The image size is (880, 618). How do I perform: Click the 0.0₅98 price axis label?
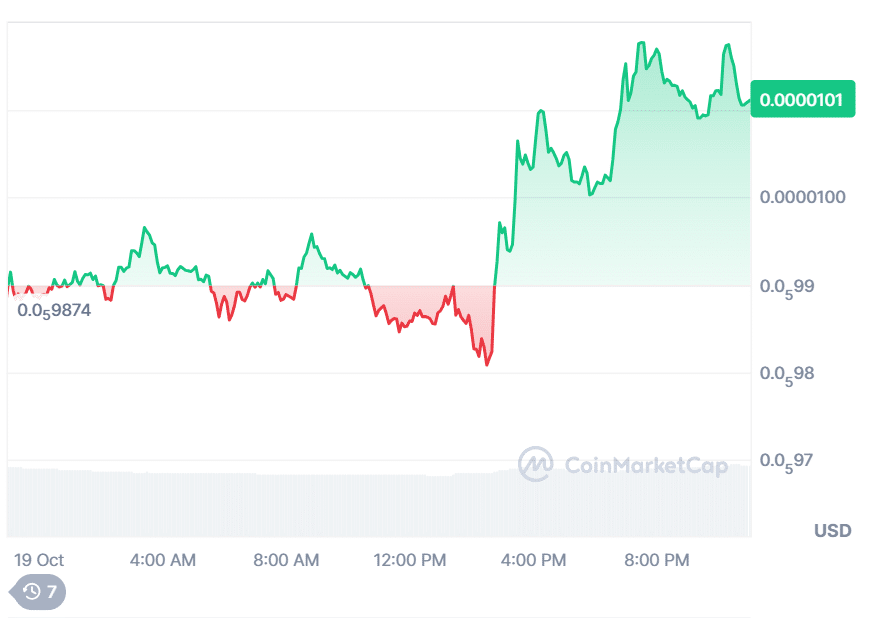(x=786, y=374)
